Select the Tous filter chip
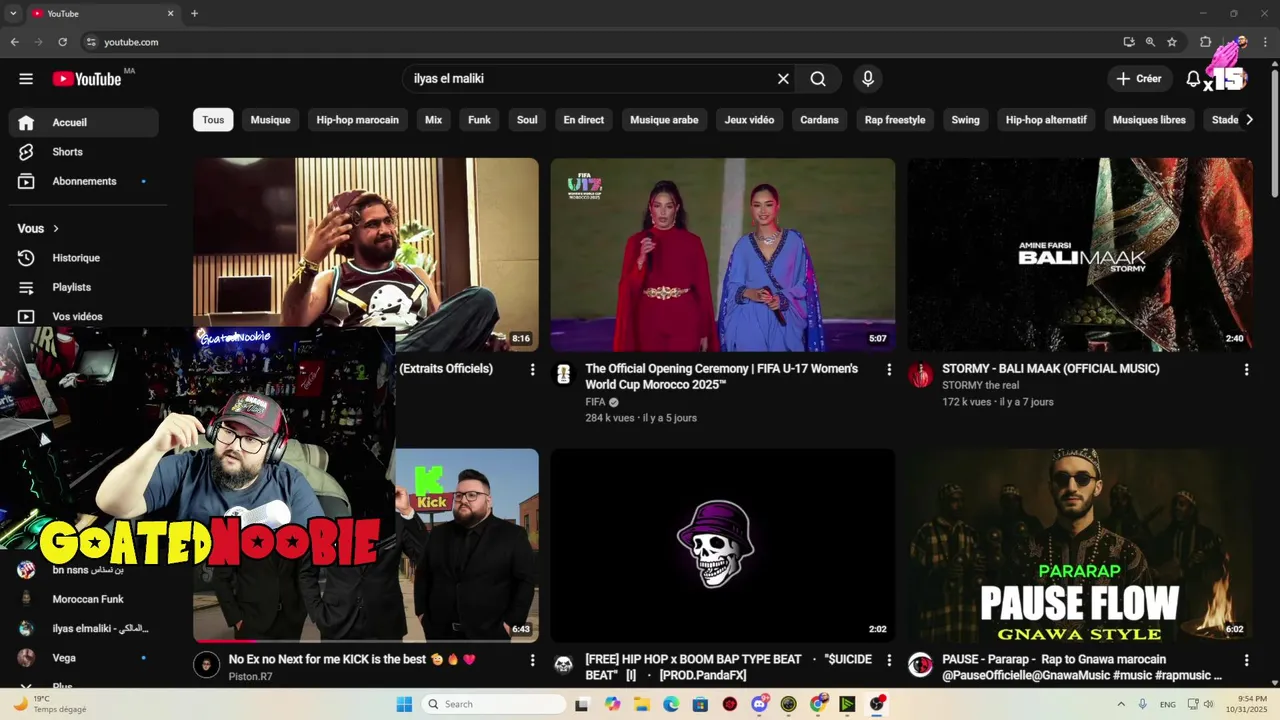The image size is (1280, 720). point(213,120)
